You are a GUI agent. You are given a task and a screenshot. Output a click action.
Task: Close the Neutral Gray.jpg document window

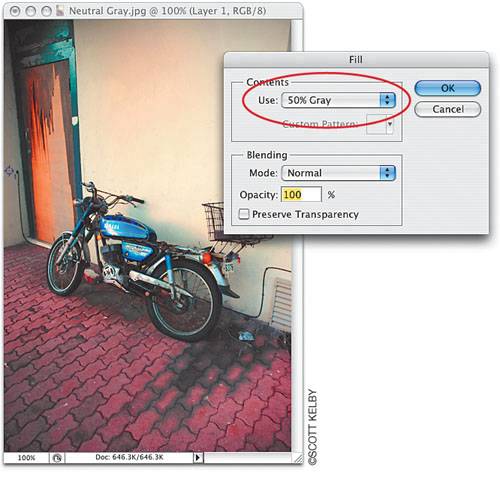15,11
